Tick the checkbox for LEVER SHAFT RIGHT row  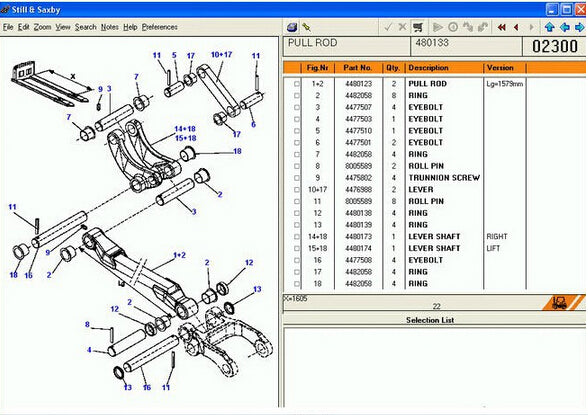297,237
